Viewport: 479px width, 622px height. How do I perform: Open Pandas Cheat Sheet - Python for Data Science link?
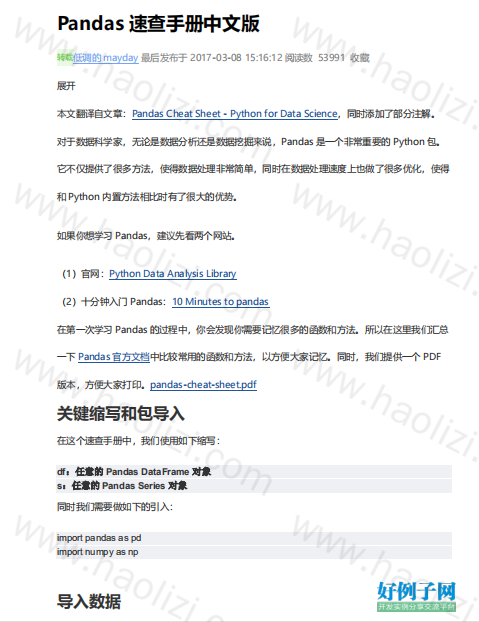click(x=235, y=114)
